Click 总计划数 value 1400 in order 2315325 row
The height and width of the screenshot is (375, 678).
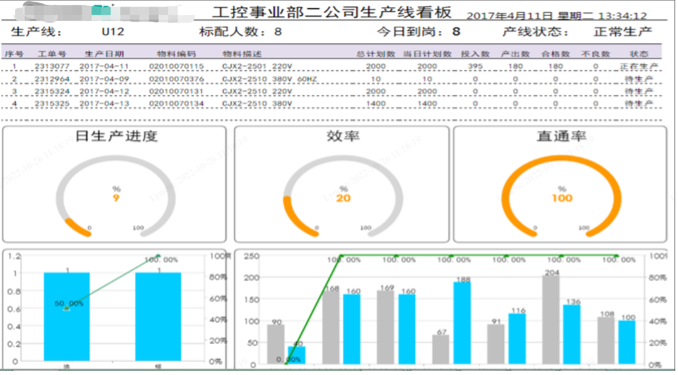[x=376, y=103]
